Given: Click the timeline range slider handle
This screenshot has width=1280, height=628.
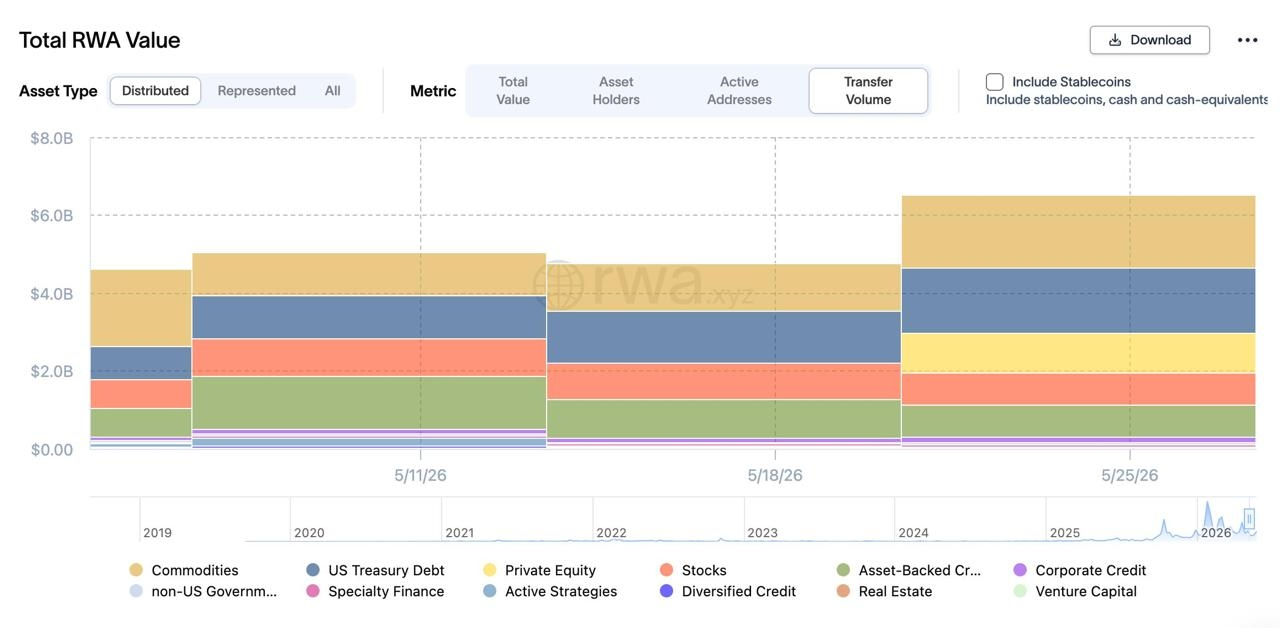Looking at the screenshot, I should point(1249,519).
